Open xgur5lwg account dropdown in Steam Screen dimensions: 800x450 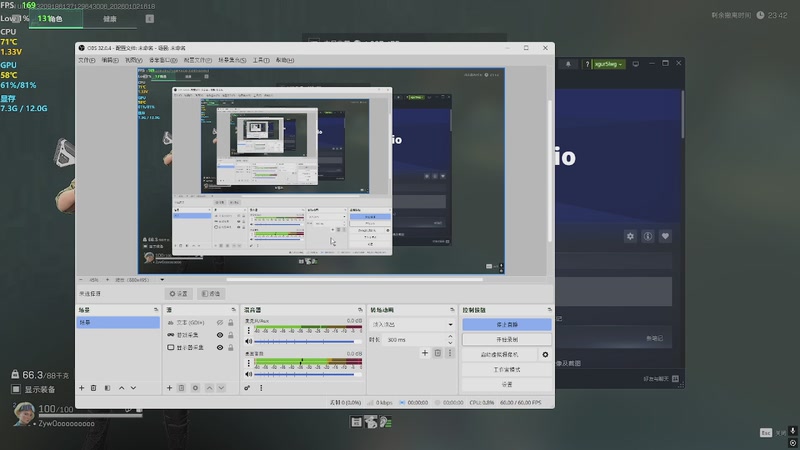609,64
